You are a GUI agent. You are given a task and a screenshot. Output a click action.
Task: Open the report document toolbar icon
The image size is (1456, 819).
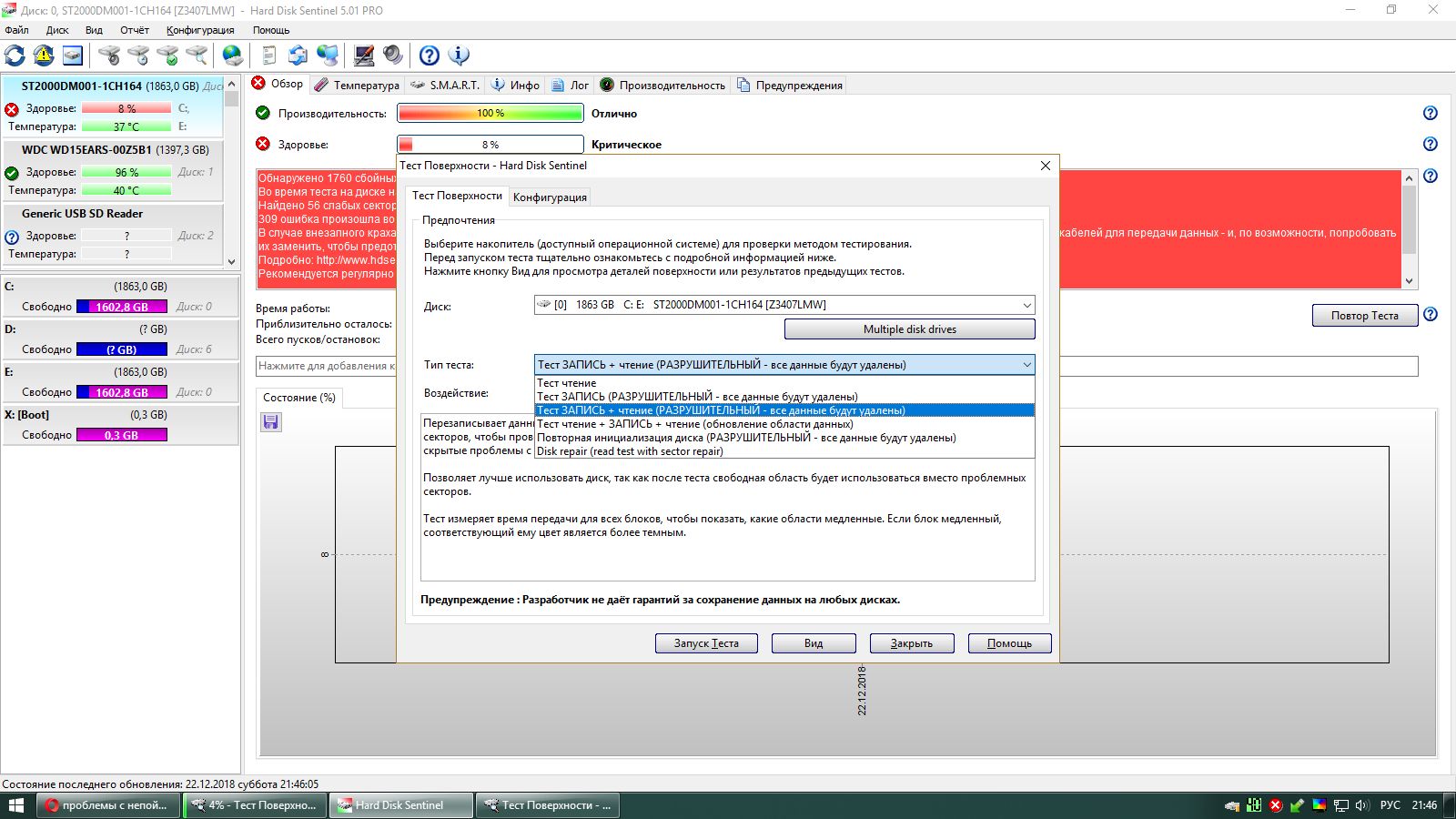click(269, 56)
